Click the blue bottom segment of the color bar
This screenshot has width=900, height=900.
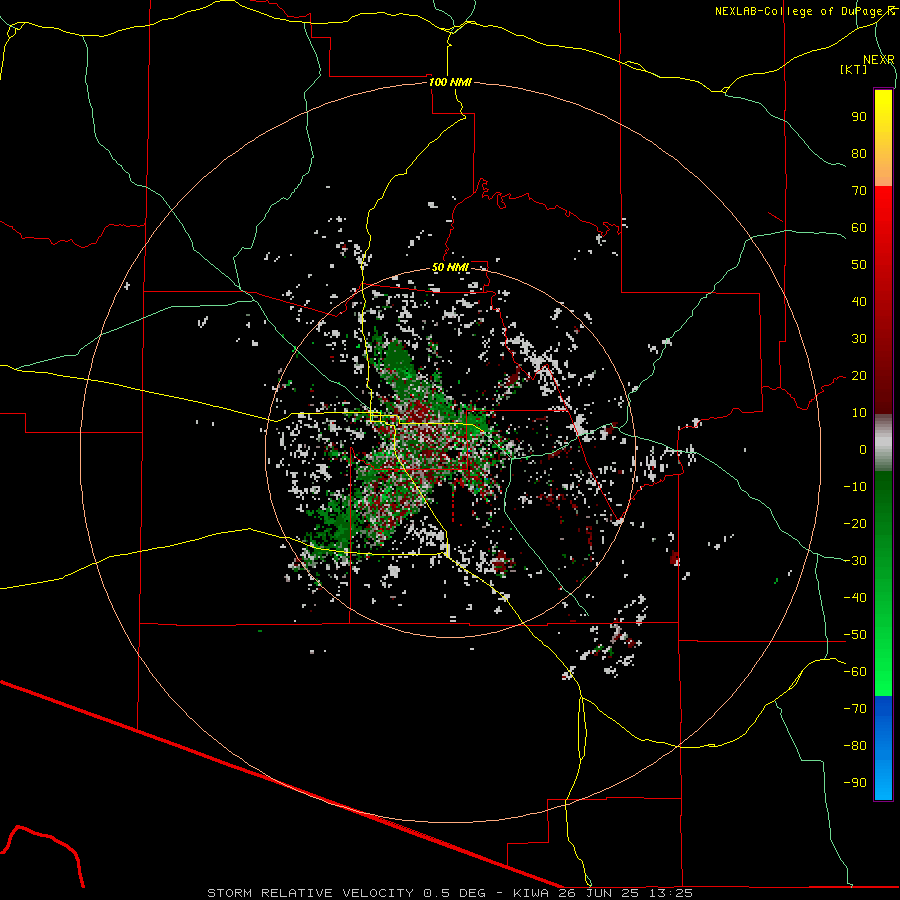click(883, 748)
